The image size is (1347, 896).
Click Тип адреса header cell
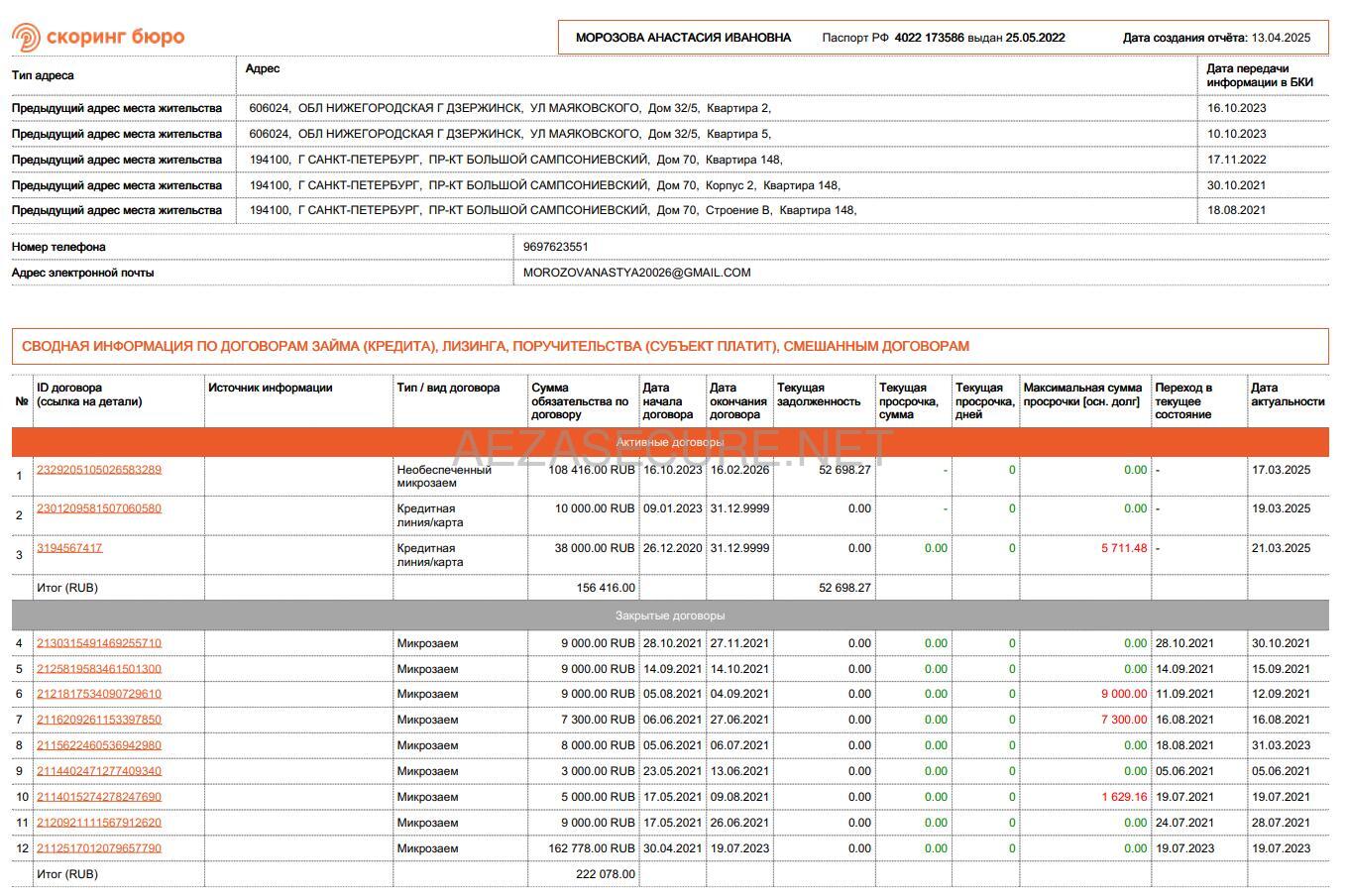[43, 75]
